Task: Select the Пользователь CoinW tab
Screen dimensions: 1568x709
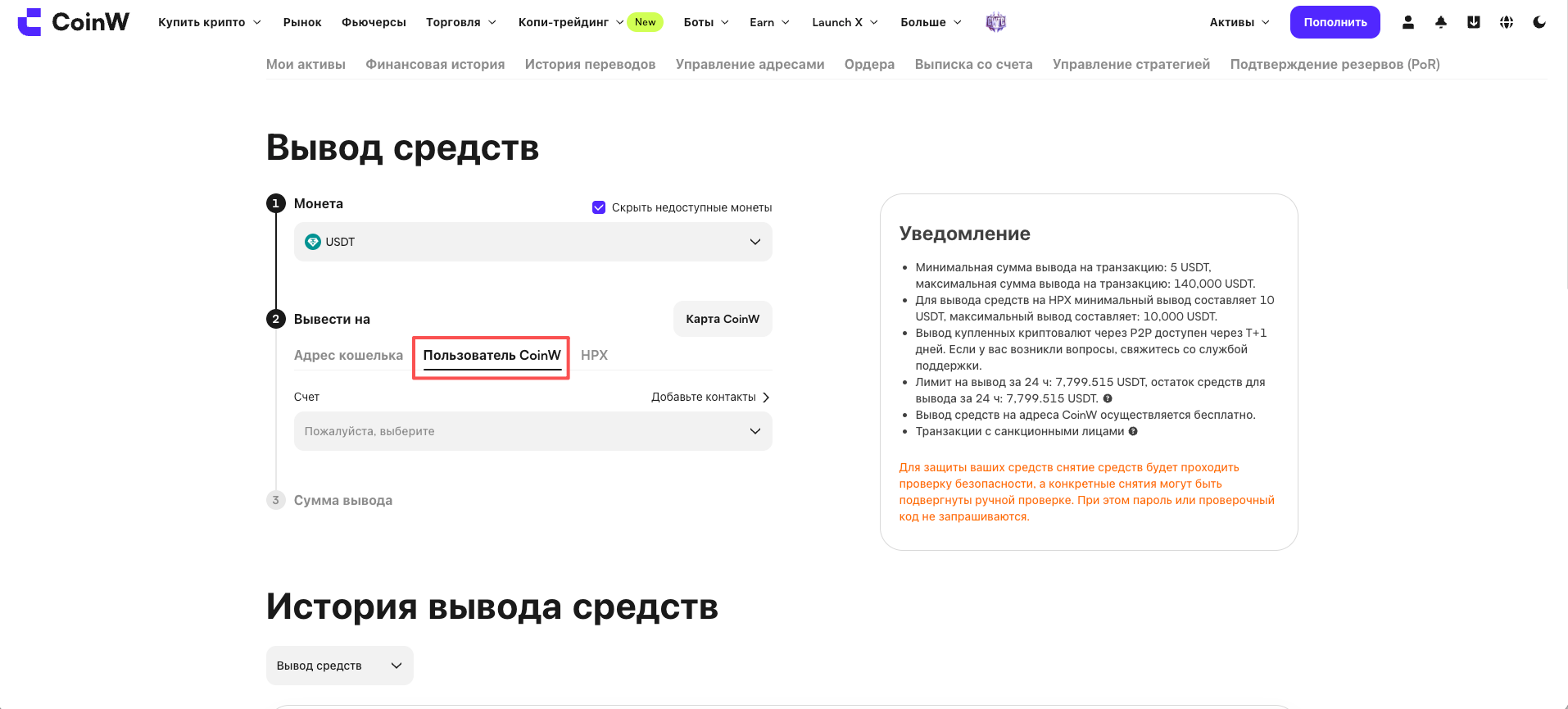Action: [492, 355]
